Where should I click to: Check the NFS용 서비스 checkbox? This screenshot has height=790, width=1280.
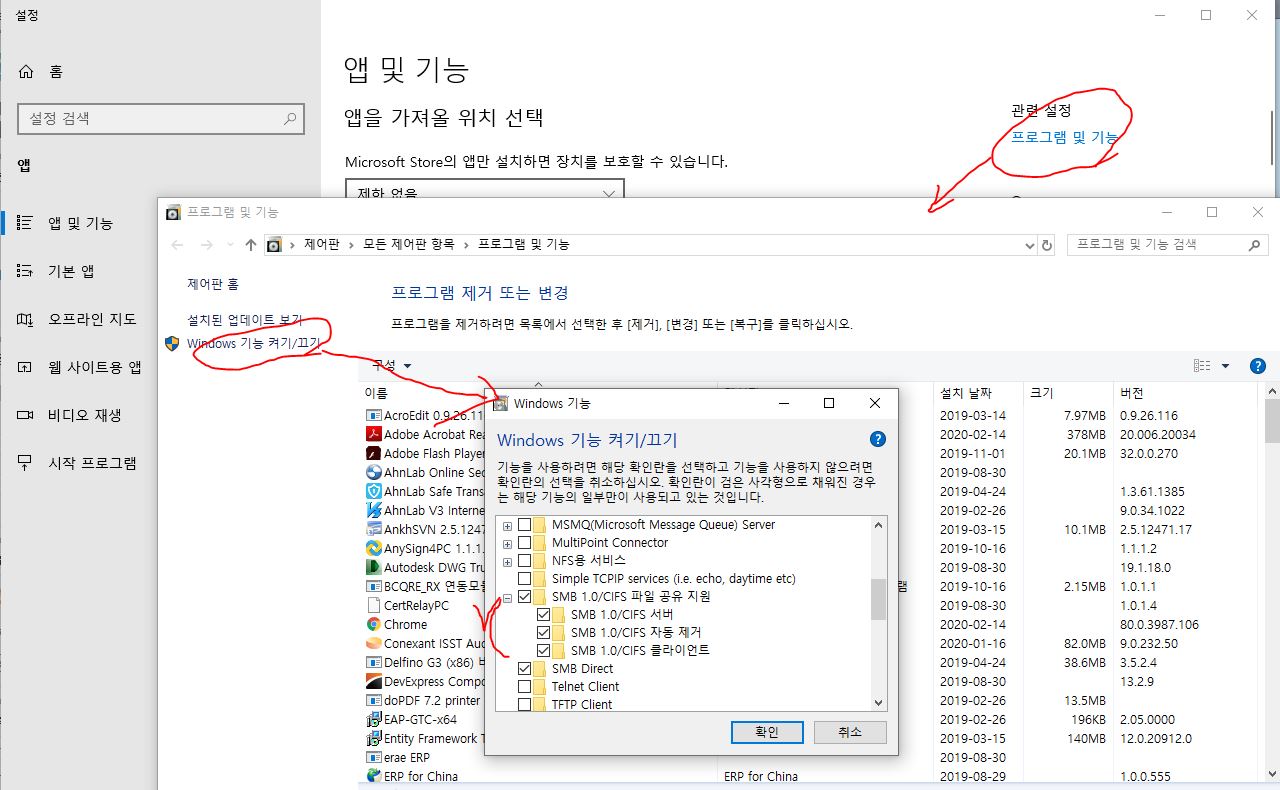point(525,561)
